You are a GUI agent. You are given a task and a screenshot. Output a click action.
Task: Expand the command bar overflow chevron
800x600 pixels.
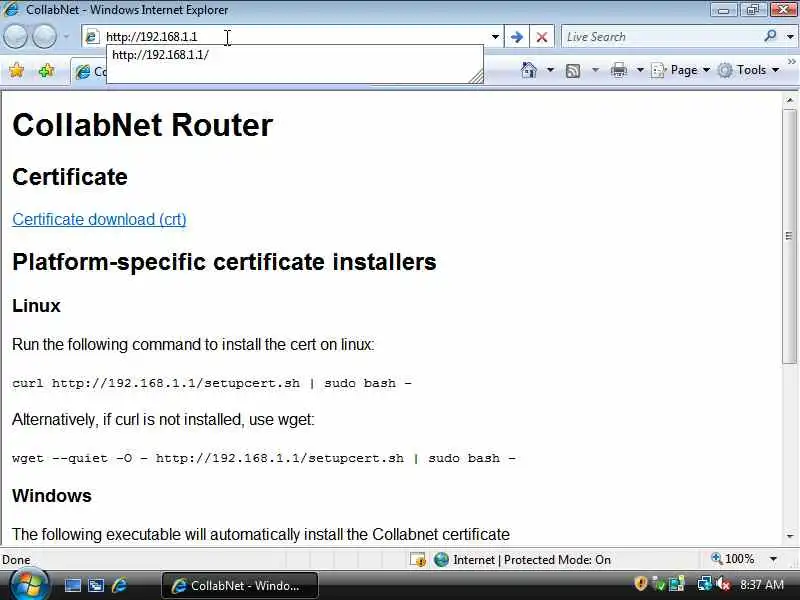[791, 62]
